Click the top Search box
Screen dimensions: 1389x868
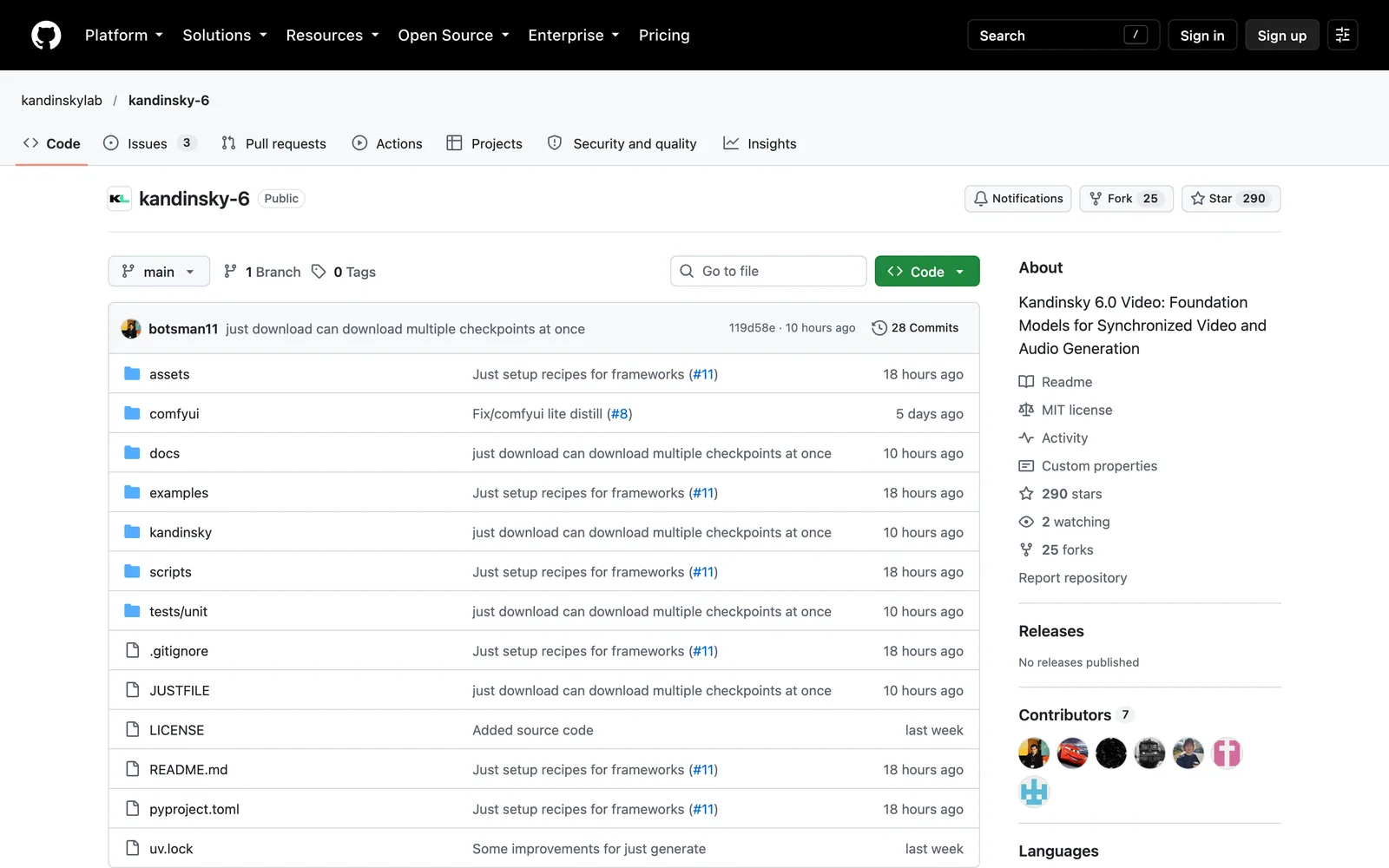pyautogui.click(x=1063, y=36)
